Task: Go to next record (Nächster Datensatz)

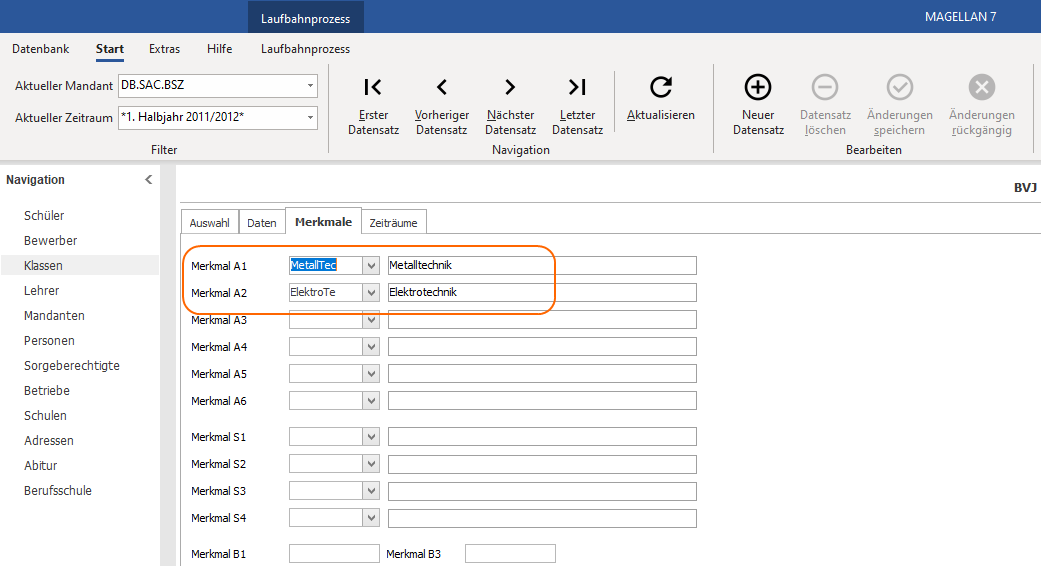Action: pyautogui.click(x=510, y=87)
